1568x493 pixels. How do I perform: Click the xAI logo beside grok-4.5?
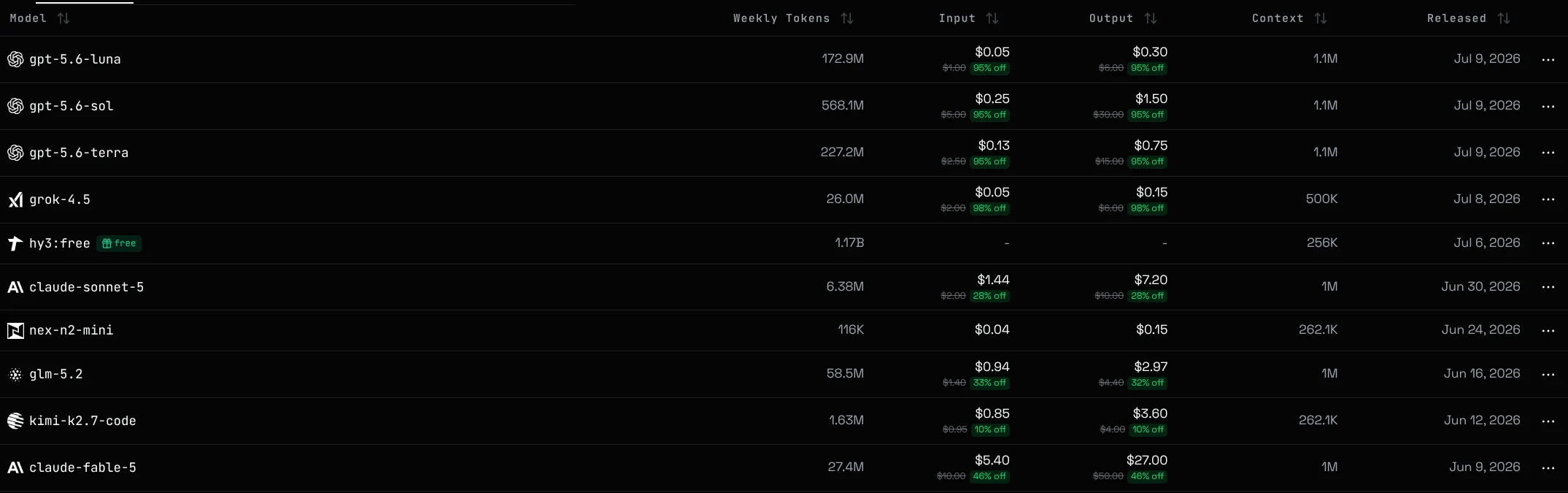click(15, 199)
